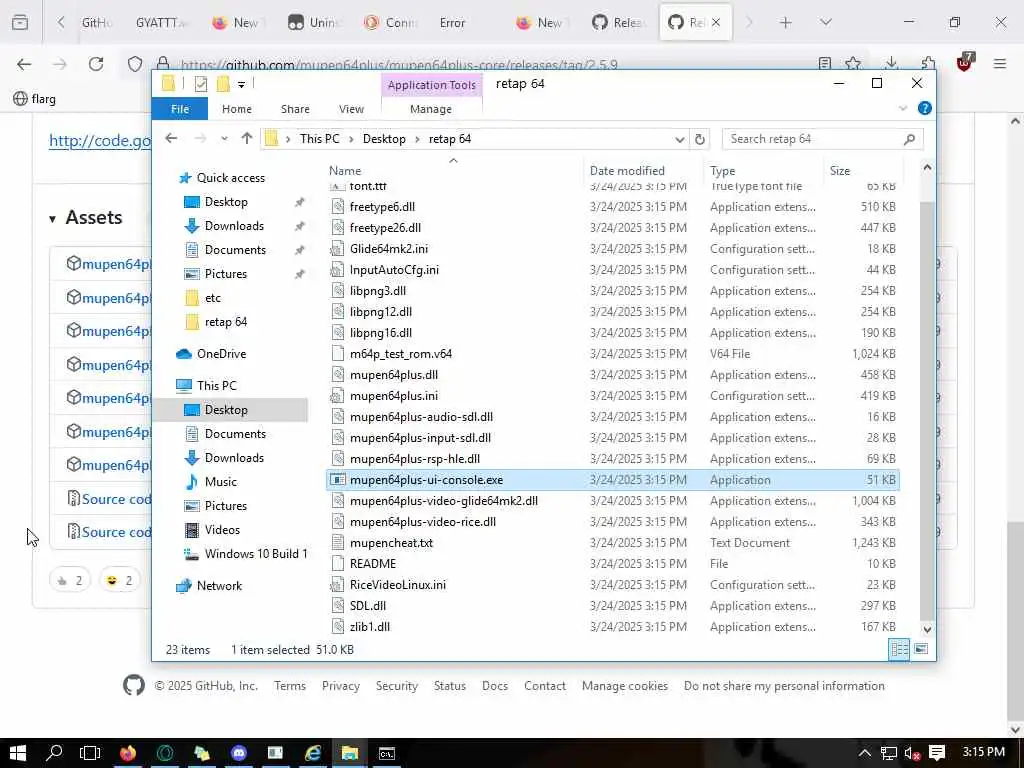Image resolution: width=1024 pixels, height=768 pixels.
Task: Collapse the Assets section on GitHub
Action: tap(52, 219)
